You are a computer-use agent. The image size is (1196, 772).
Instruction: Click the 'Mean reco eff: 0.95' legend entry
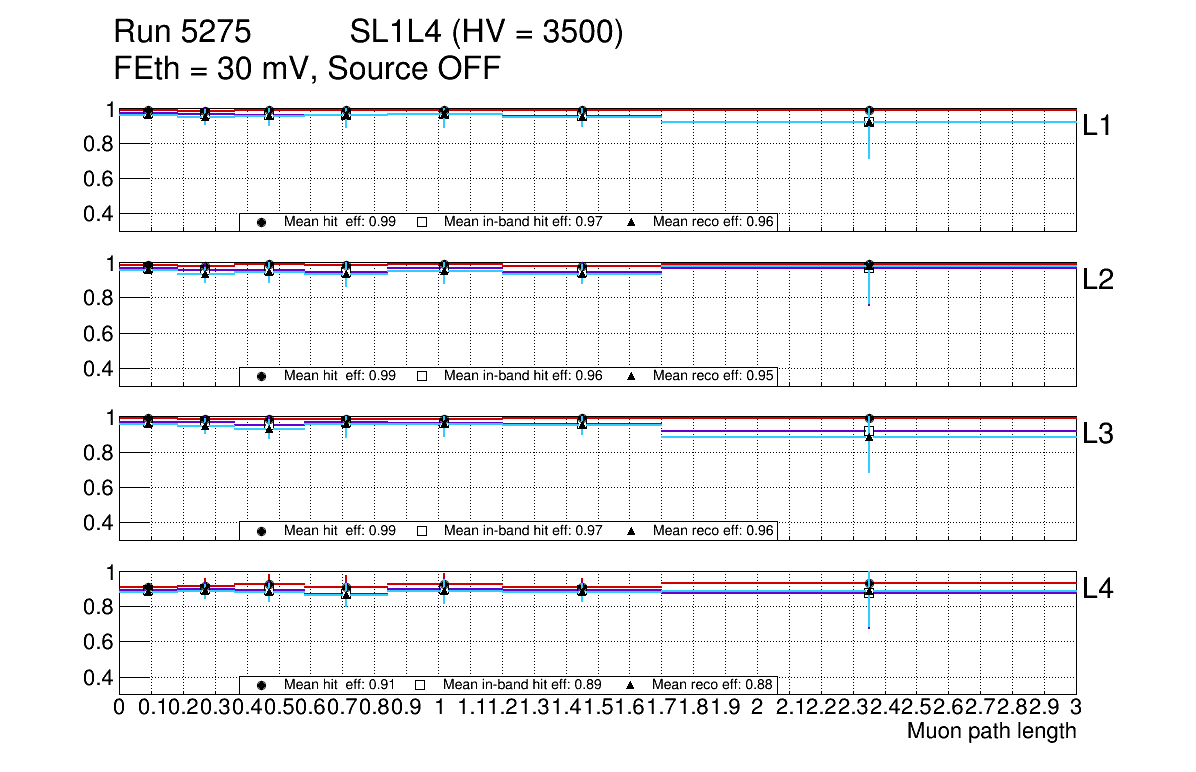tap(713, 376)
